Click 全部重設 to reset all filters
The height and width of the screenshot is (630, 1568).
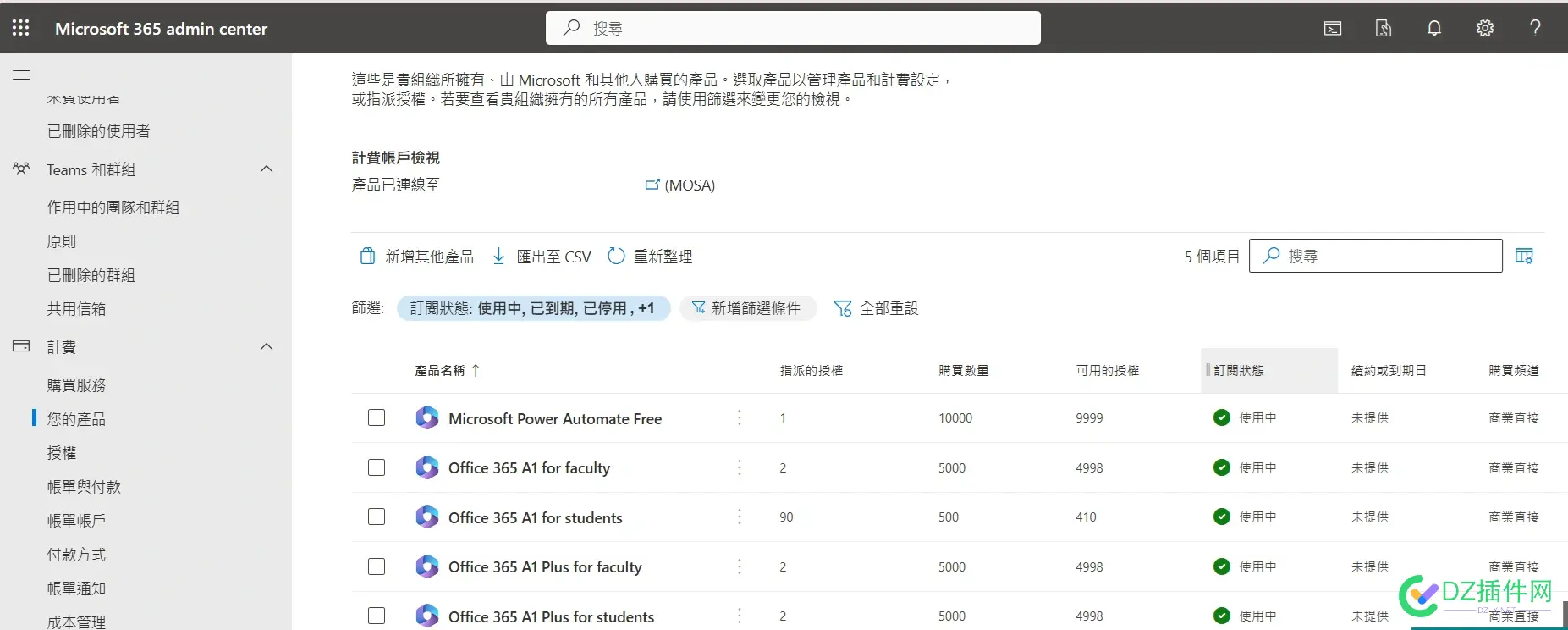[x=876, y=308]
